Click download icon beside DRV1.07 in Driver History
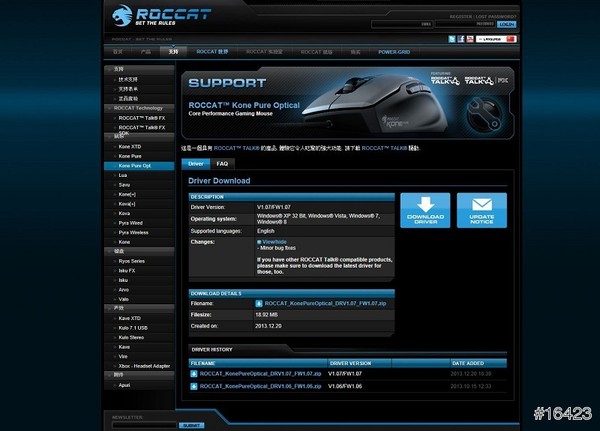Screen dimensions: 600x431 [194, 373]
